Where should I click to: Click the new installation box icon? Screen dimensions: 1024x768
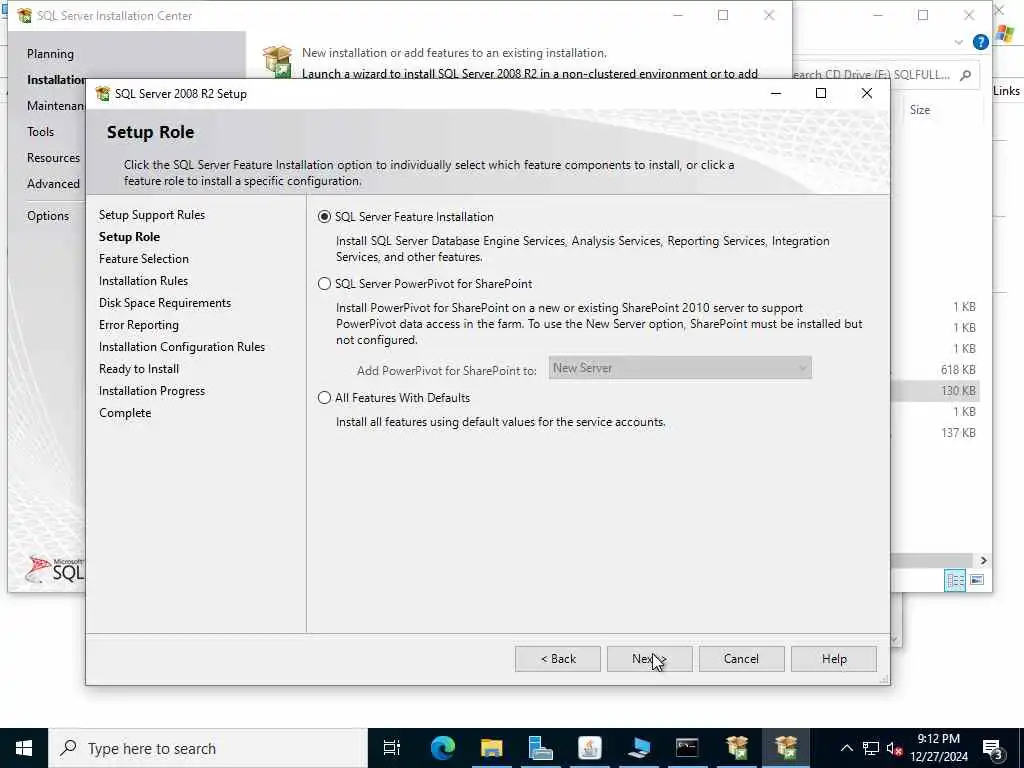(277, 61)
